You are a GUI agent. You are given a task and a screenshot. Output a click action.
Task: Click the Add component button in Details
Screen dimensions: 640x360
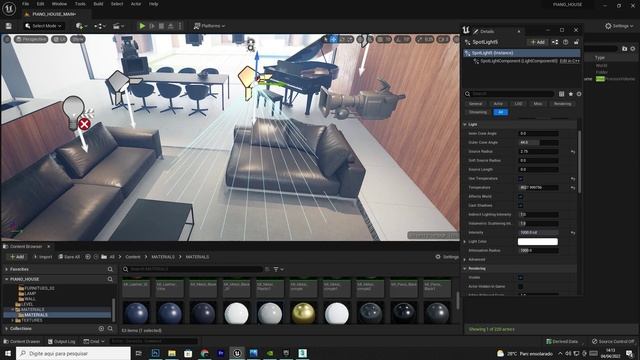coord(538,42)
